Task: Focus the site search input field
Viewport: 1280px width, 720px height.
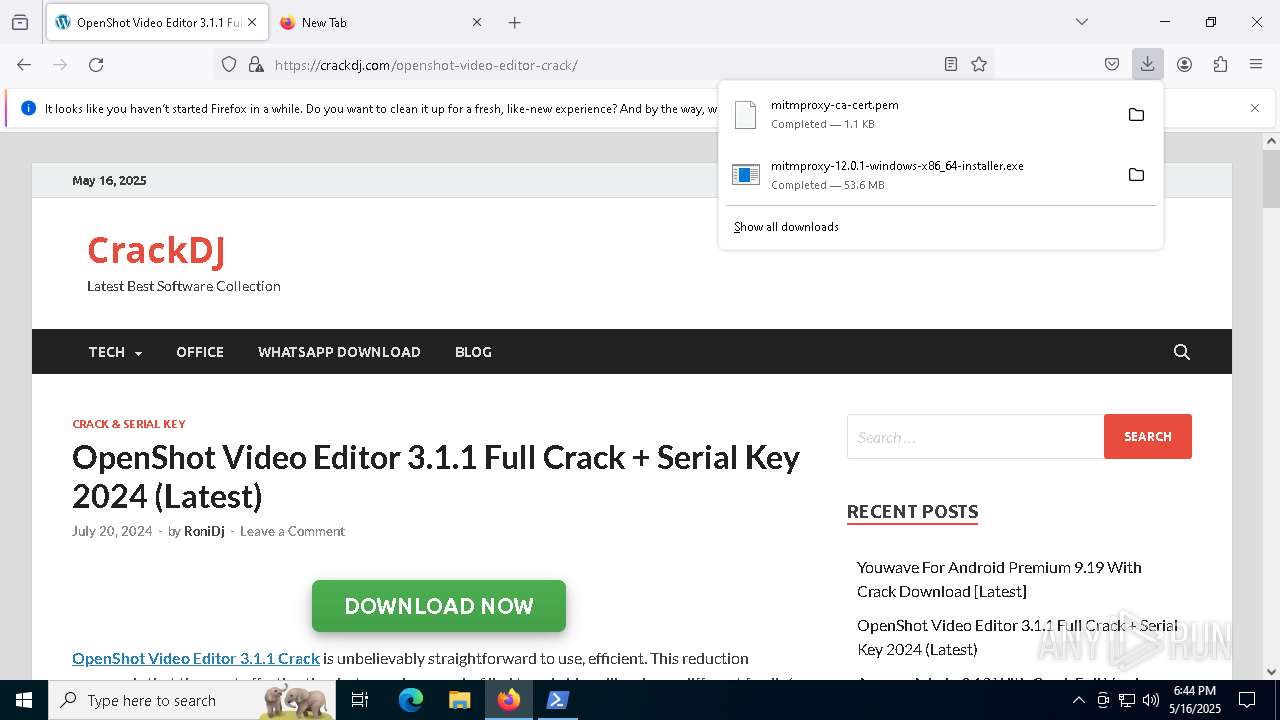Action: (x=975, y=437)
